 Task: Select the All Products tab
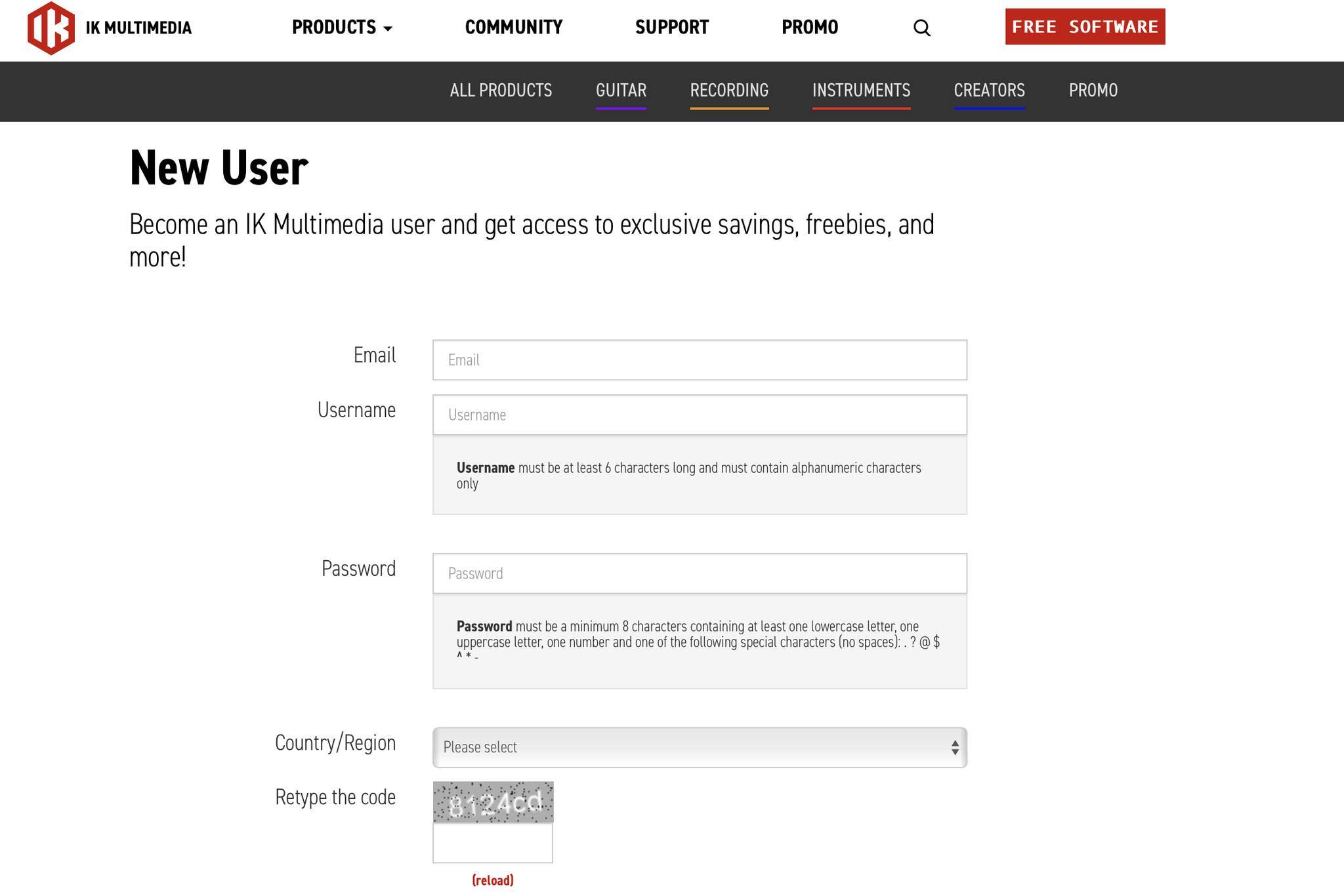501,91
